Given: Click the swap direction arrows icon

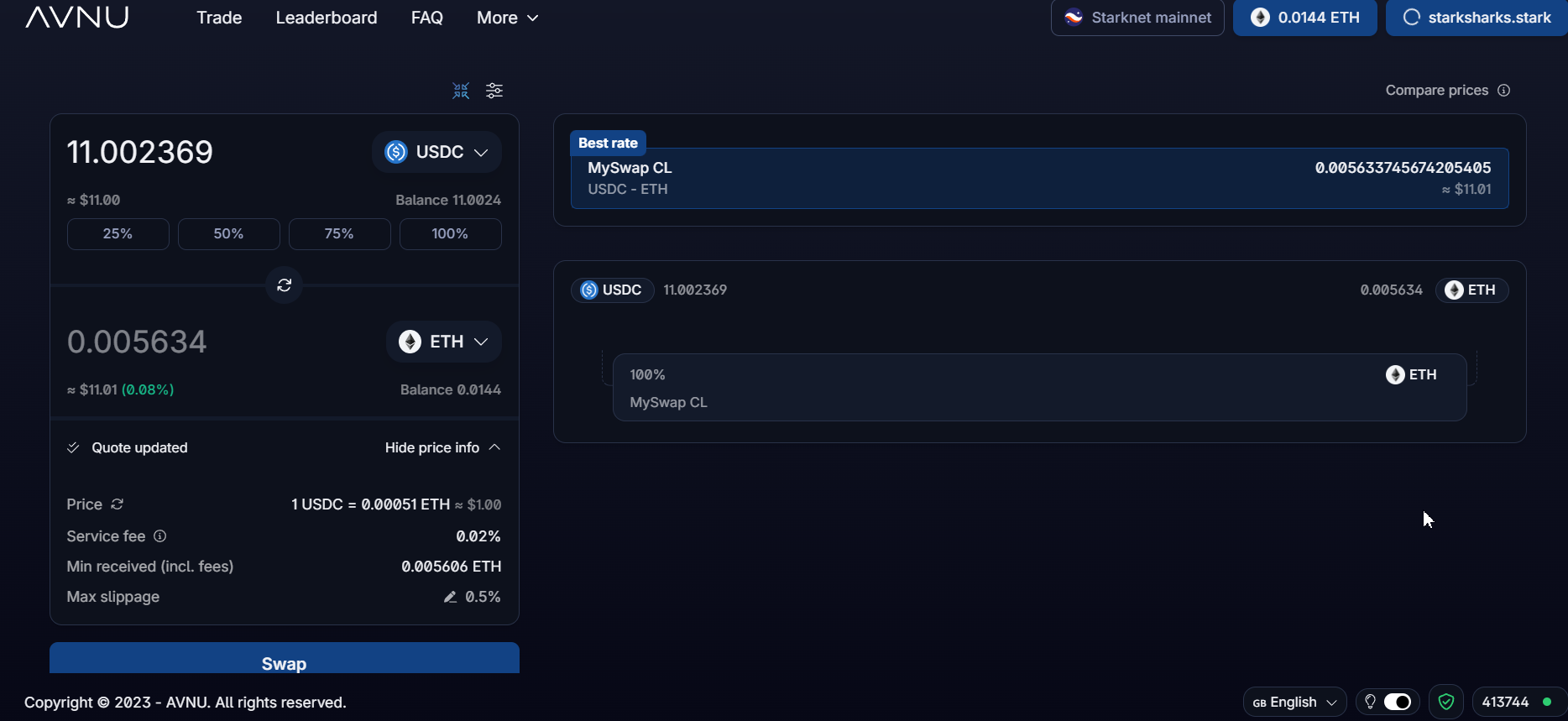Looking at the screenshot, I should (x=285, y=285).
